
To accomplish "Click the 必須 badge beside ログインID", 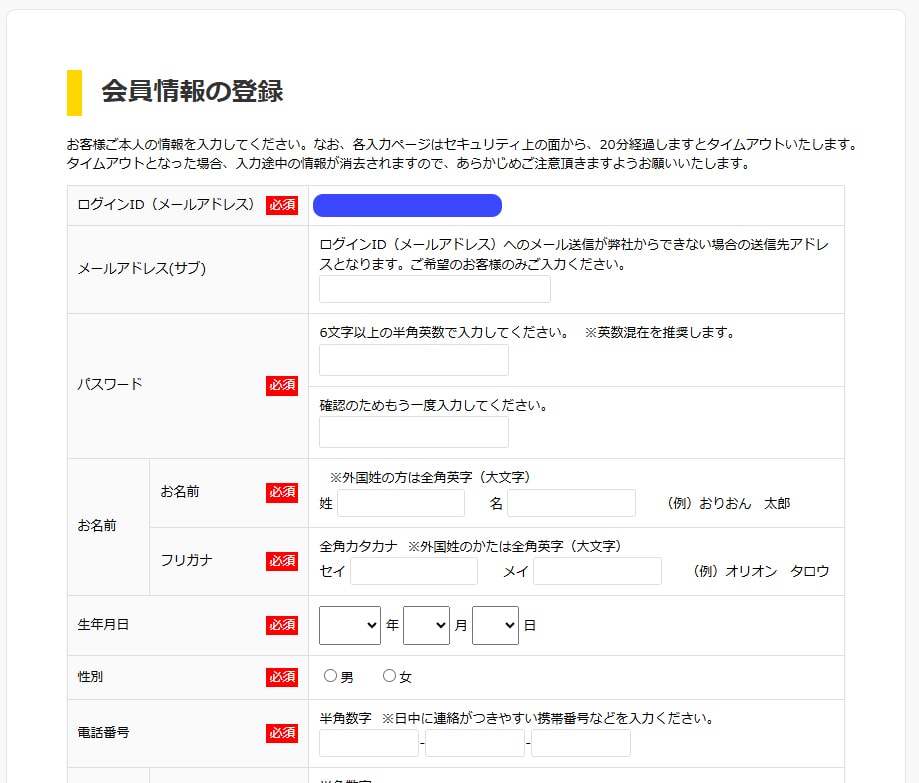I will [x=282, y=205].
